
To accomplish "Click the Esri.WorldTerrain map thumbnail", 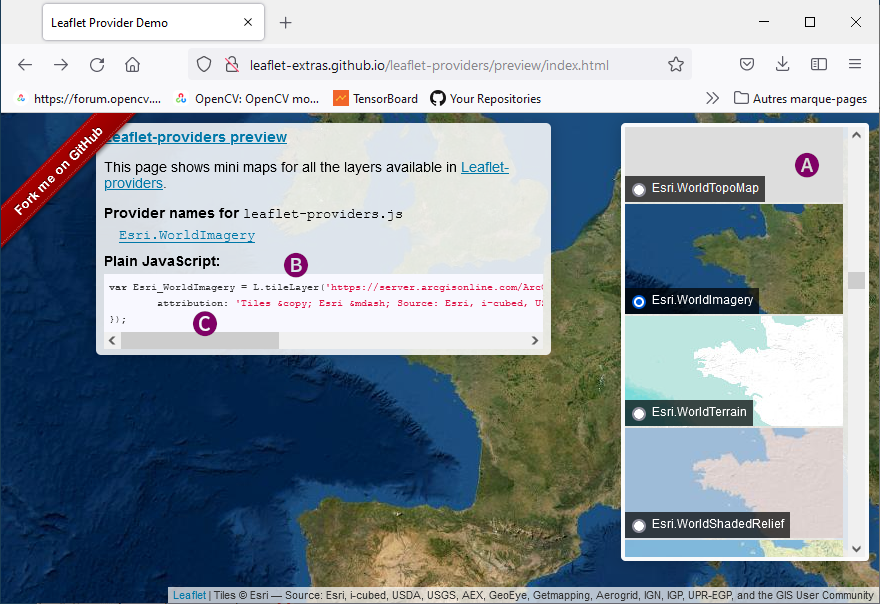I will 734,370.
